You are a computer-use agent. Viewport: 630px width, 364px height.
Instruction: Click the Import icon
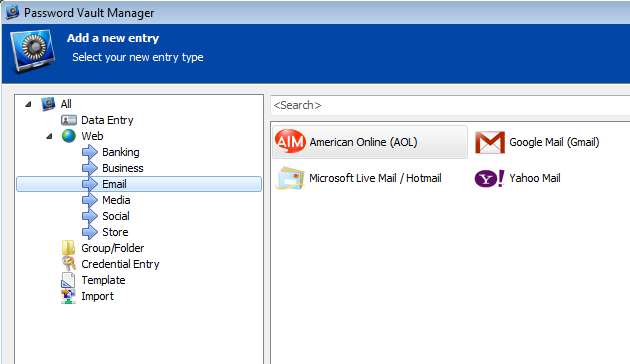[x=68, y=296]
